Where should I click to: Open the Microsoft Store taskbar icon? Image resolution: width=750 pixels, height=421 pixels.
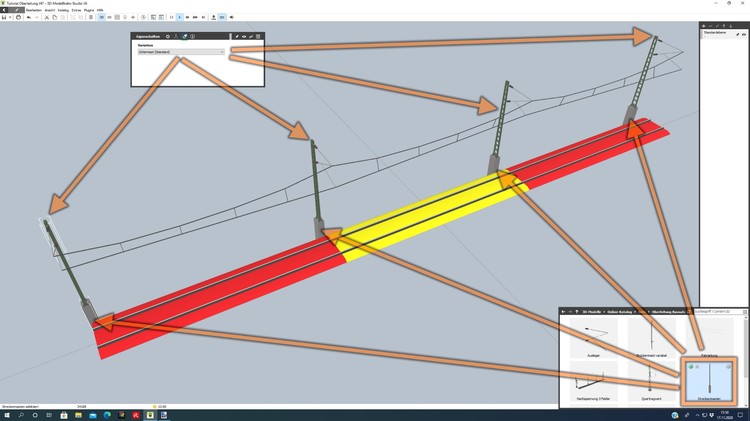(x=64, y=415)
